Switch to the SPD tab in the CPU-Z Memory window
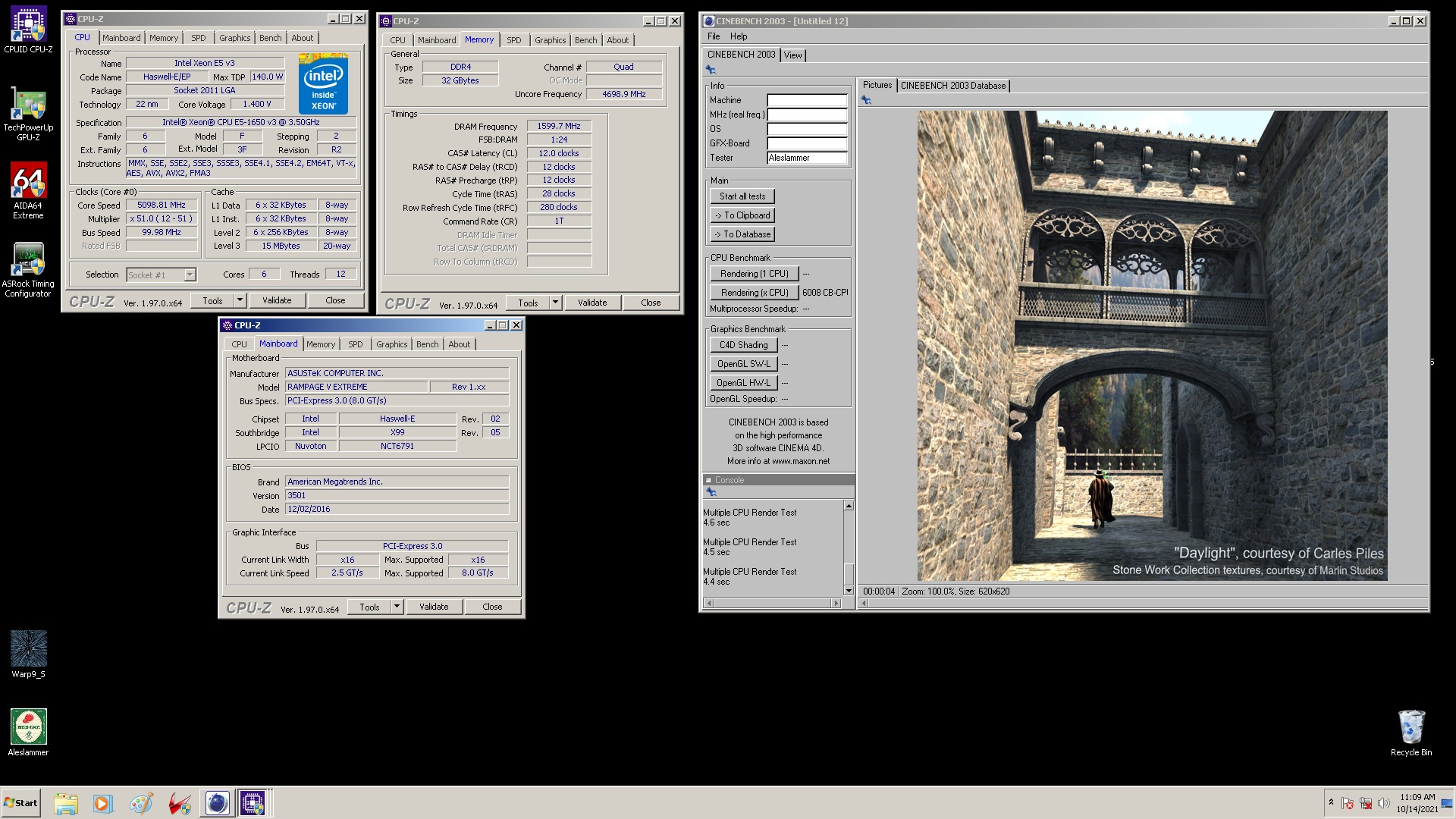 (514, 40)
